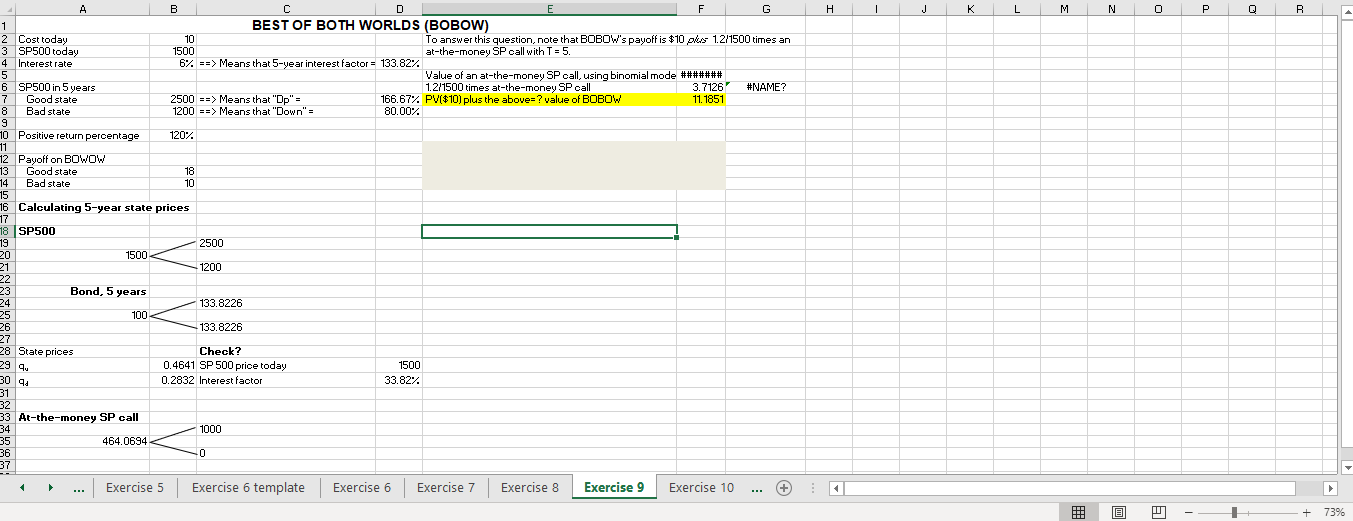Click the 33.82% interest factor check cell
This screenshot has width=1353, height=521.
click(400, 379)
